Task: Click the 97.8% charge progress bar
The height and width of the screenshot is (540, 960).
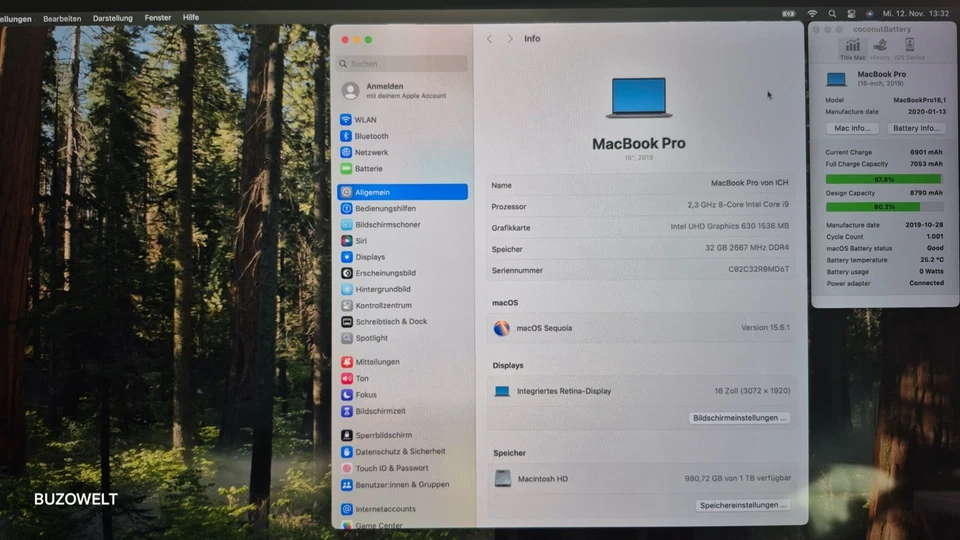Action: pyautogui.click(x=883, y=179)
